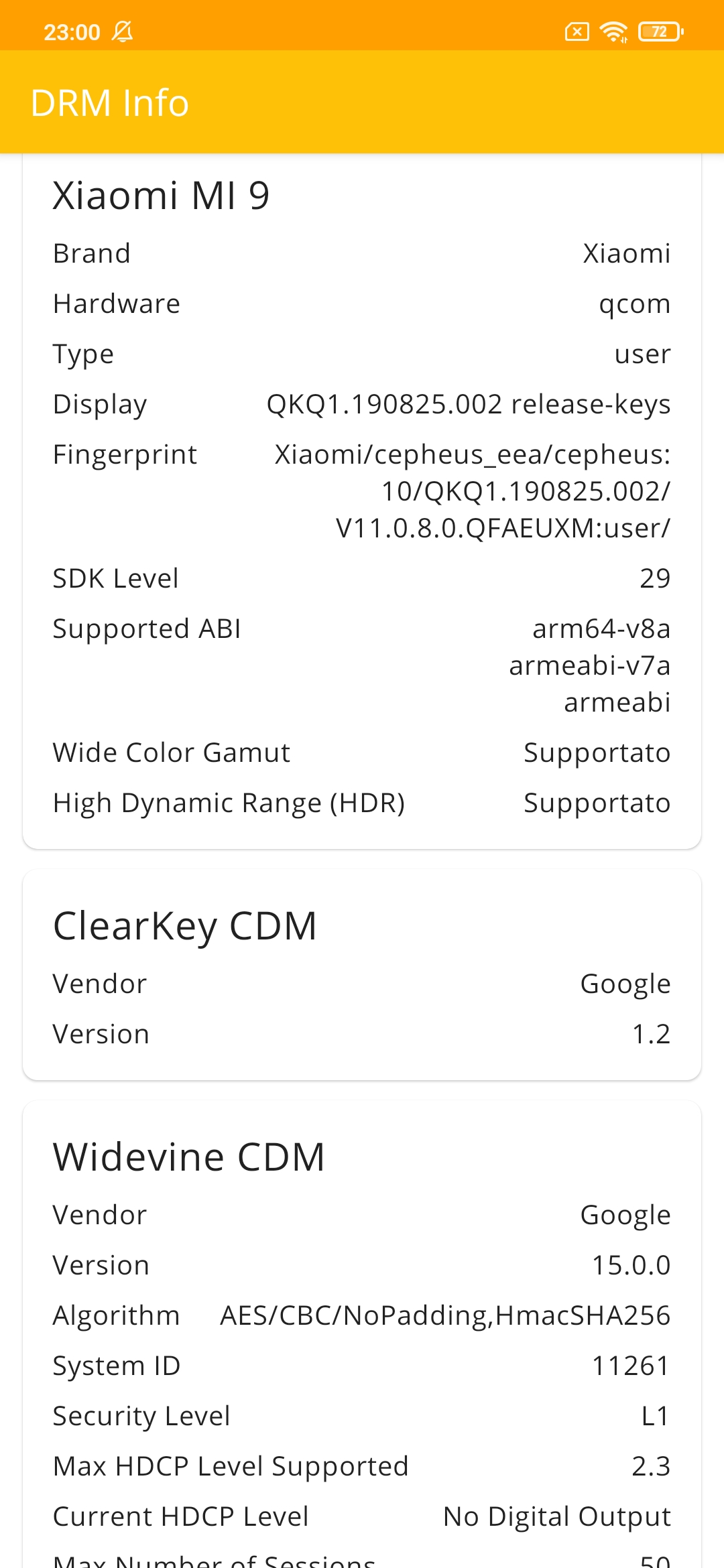This screenshot has width=724, height=1568.
Task: Select Current HDCP Level No Digital Output
Action: pyautogui.click(x=557, y=1516)
